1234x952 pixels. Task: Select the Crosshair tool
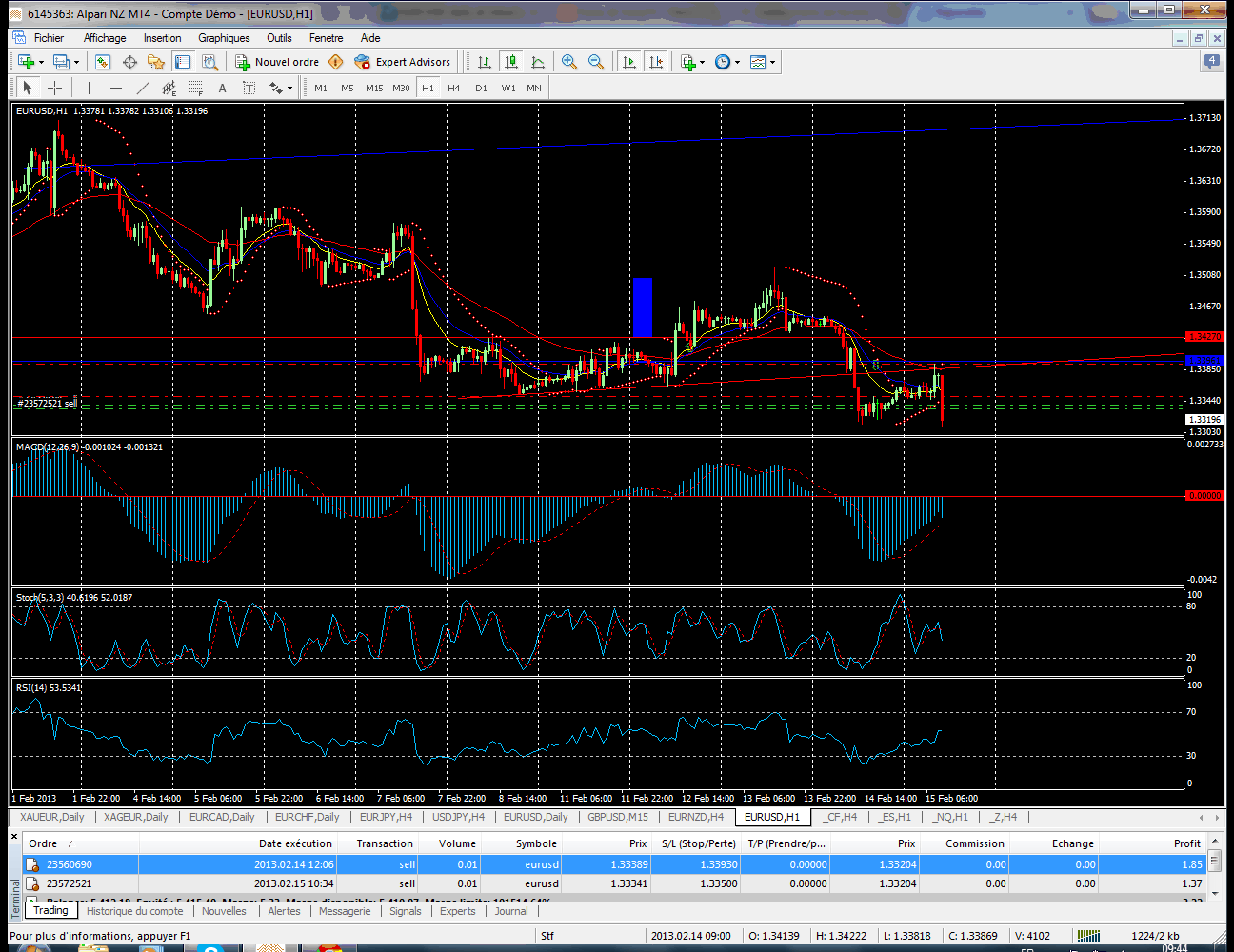[55, 88]
